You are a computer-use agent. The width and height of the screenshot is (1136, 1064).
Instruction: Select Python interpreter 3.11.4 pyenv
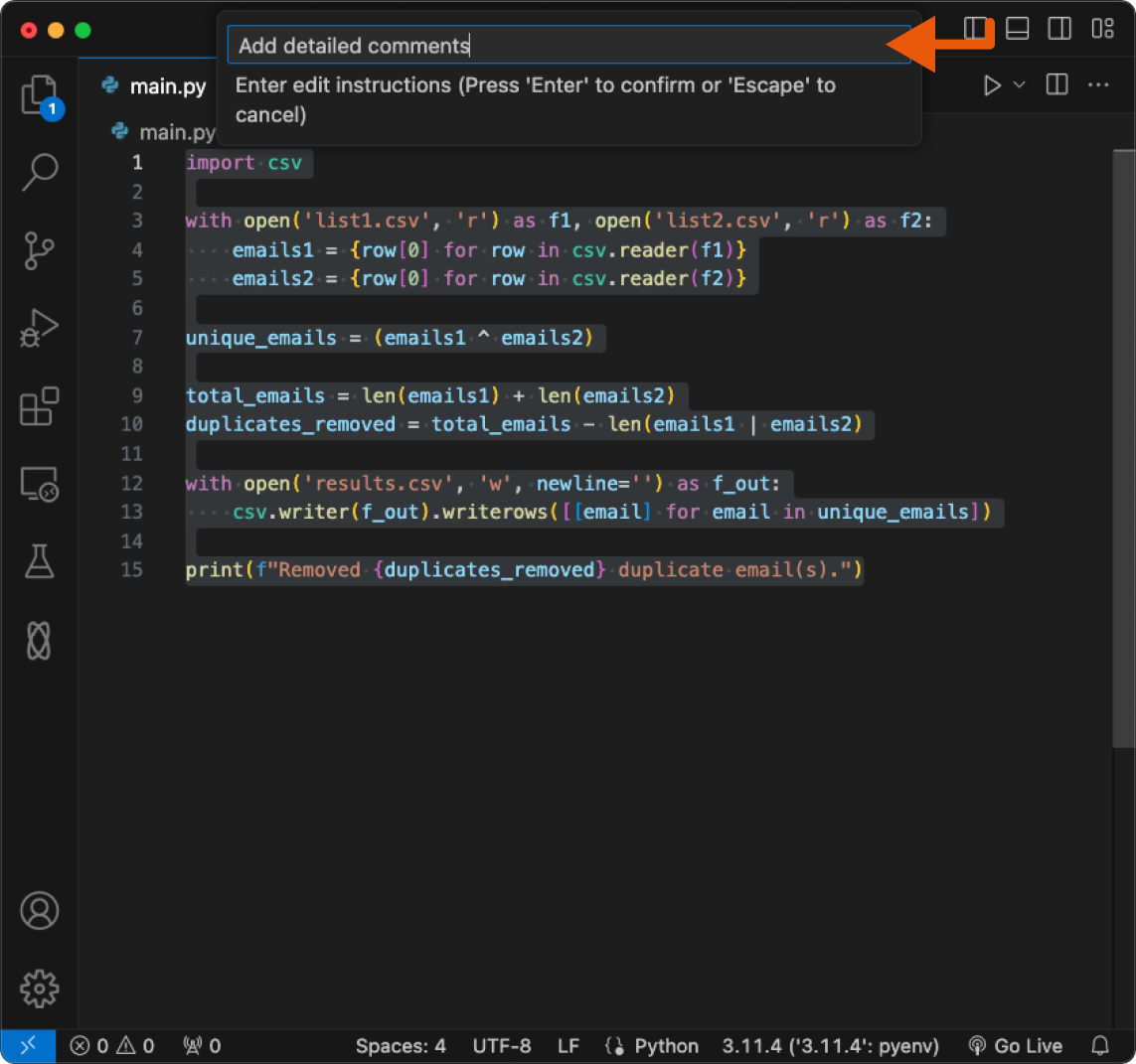(x=830, y=1046)
